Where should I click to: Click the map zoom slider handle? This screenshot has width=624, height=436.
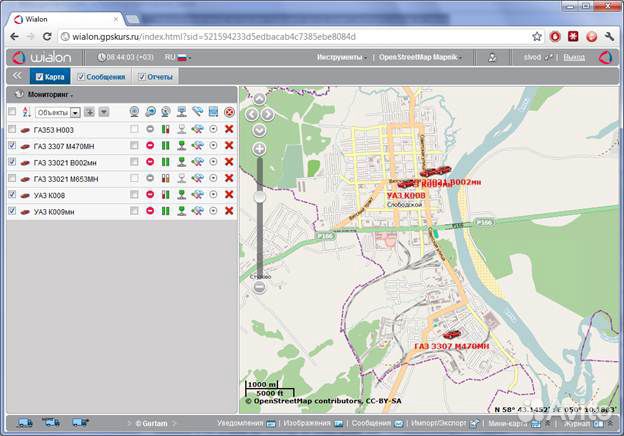[x=259, y=198]
